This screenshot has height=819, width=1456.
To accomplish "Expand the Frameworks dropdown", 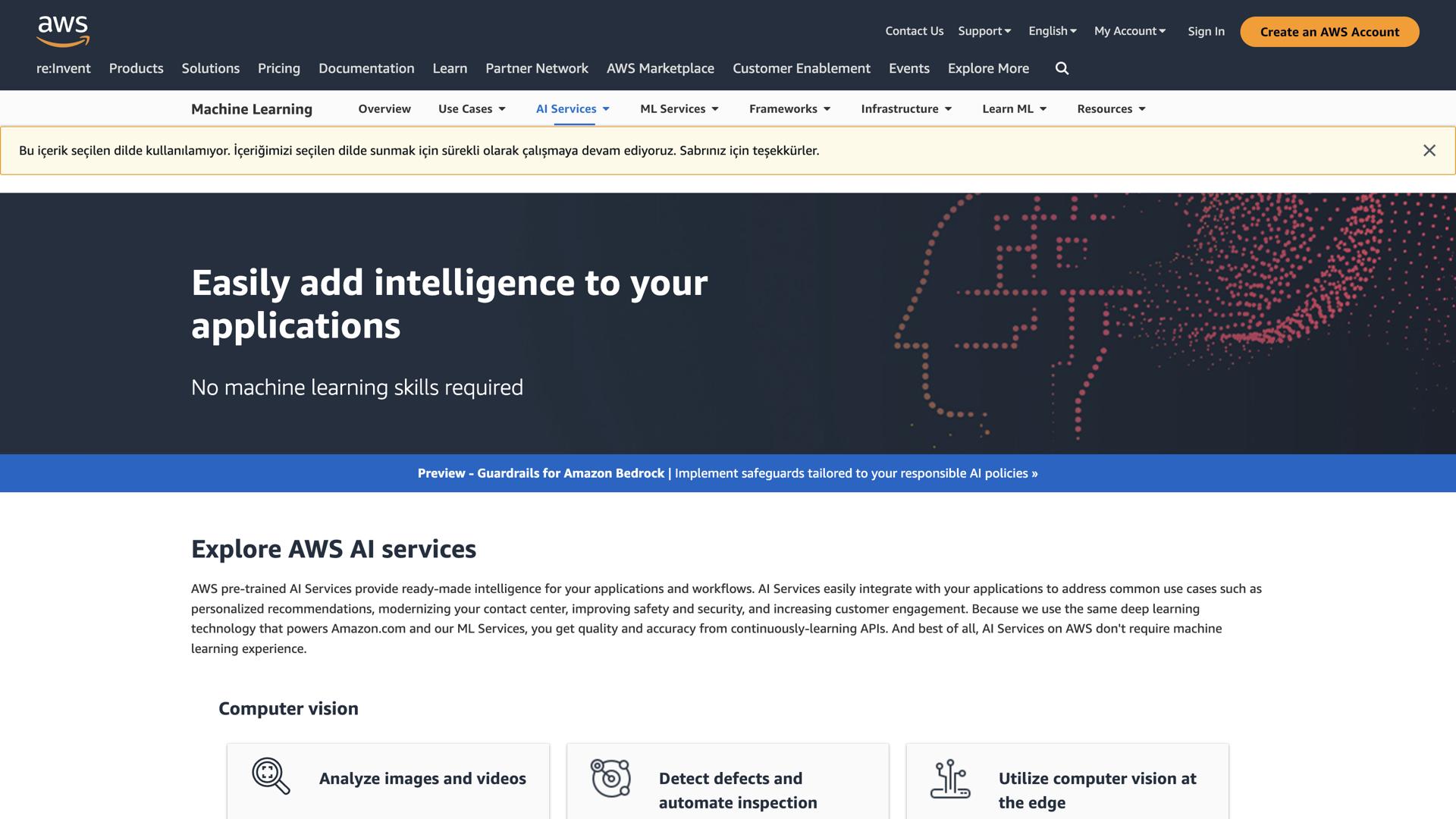I will tap(789, 108).
